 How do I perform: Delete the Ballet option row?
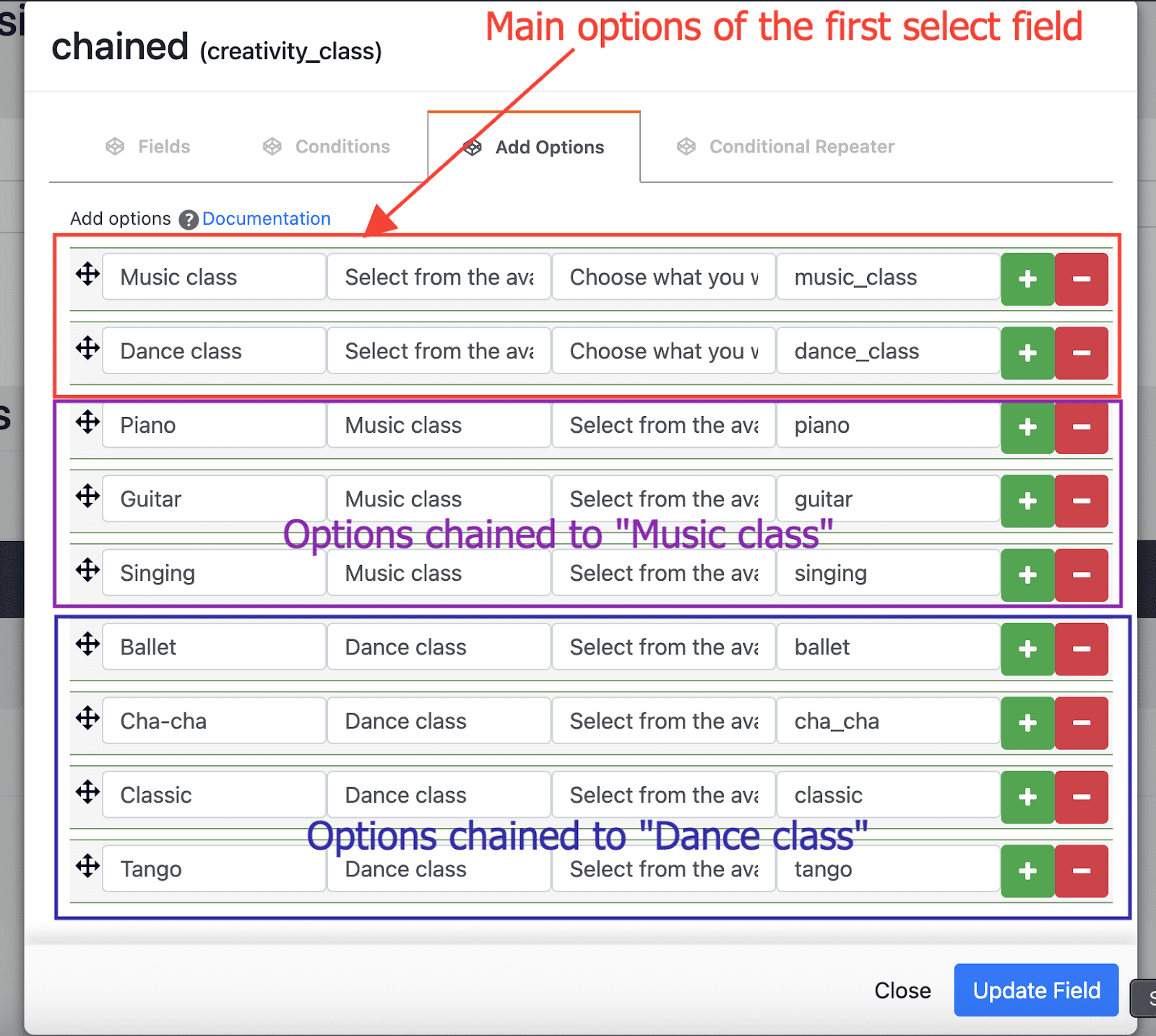1081,649
